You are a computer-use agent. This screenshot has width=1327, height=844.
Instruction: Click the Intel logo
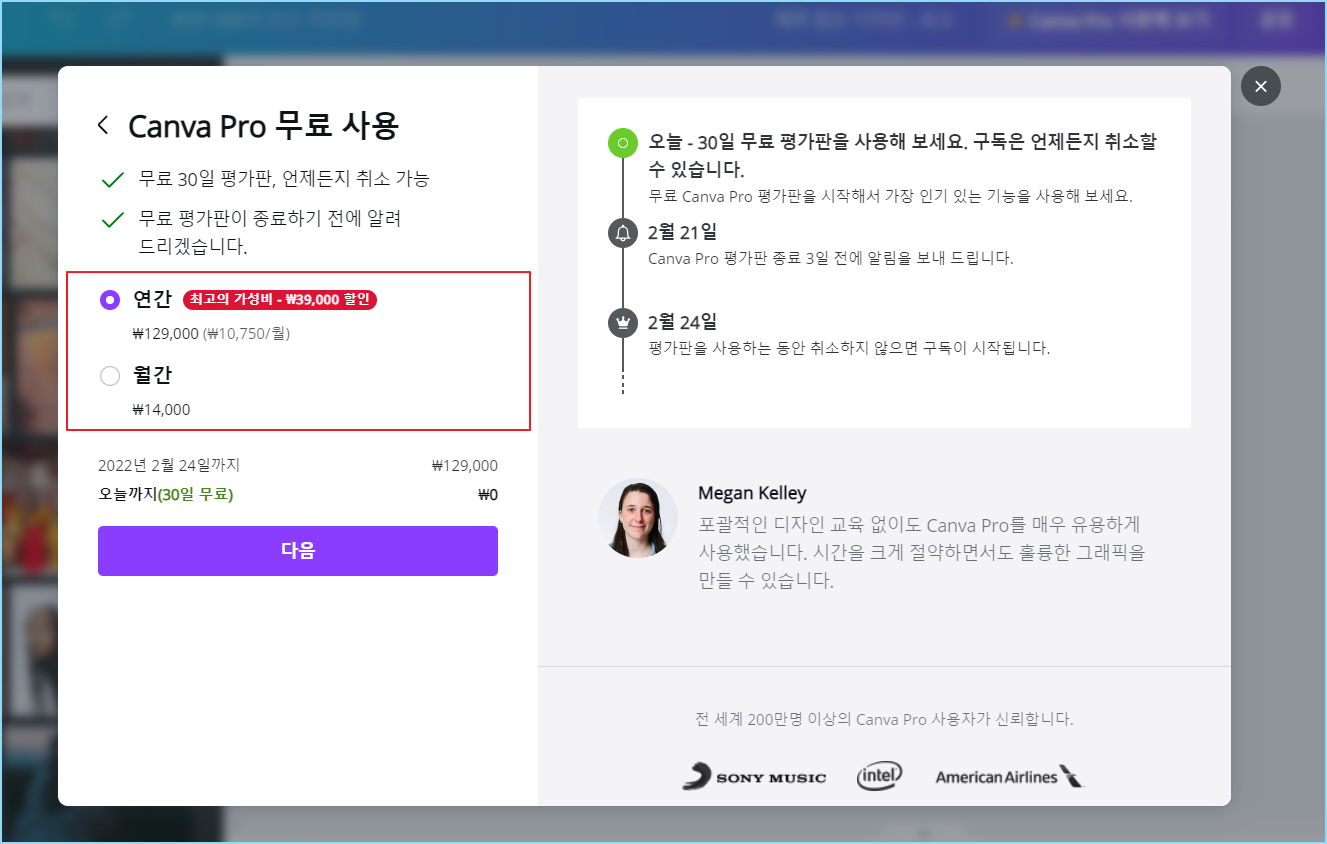pyautogui.click(x=880, y=776)
